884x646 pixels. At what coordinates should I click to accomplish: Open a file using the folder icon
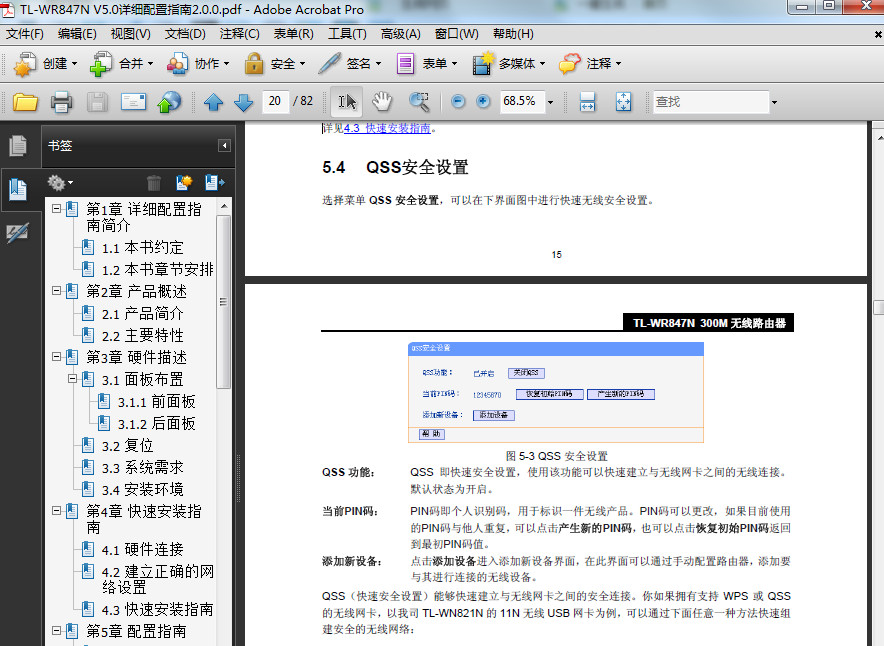(x=24, y=101)
